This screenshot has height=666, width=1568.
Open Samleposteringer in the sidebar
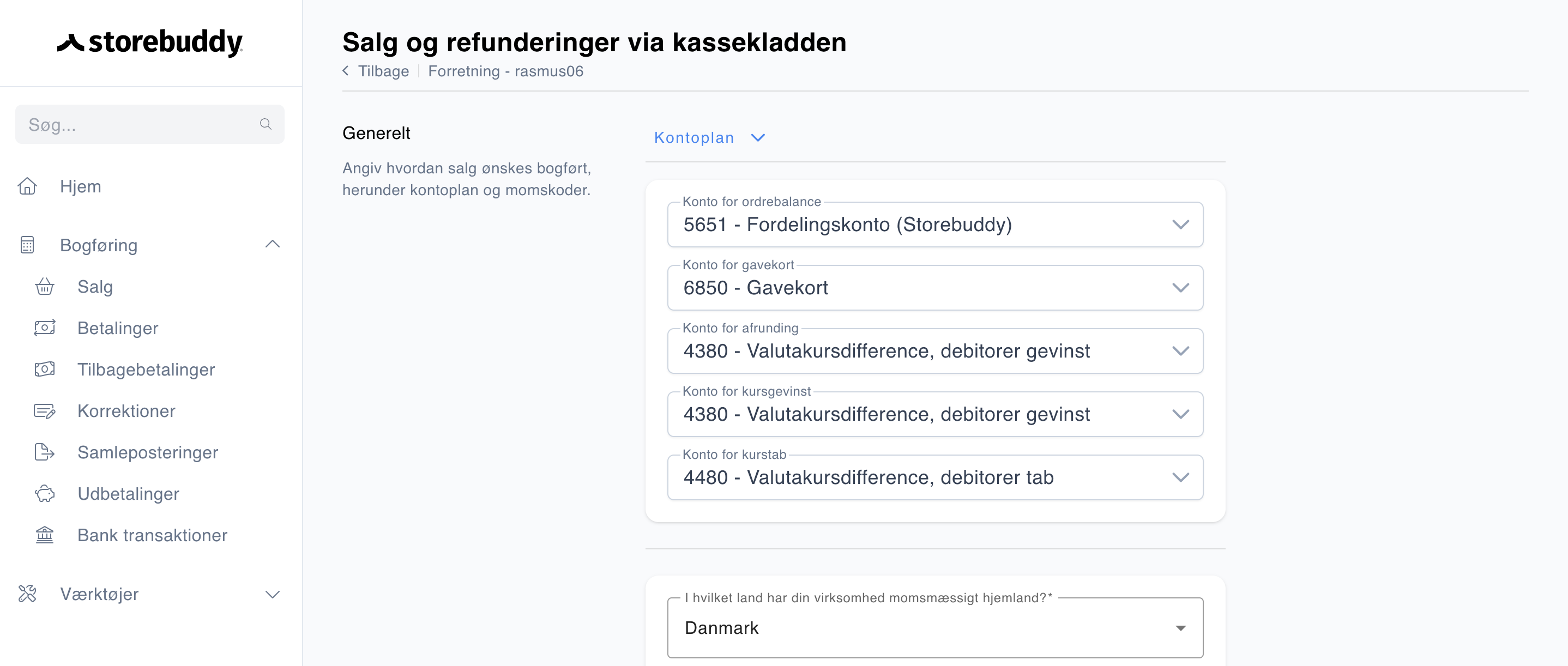coord(147,452)
